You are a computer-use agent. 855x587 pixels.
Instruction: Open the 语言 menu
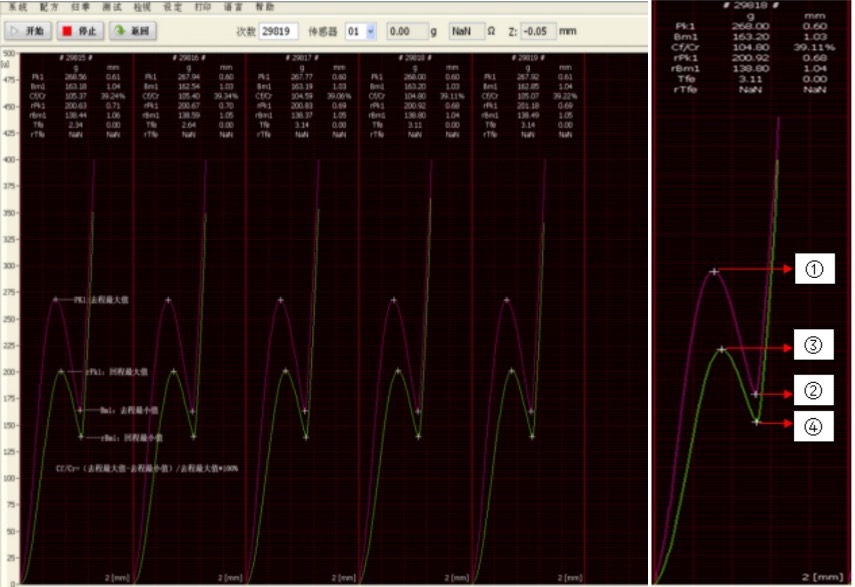tap(234, 7)
